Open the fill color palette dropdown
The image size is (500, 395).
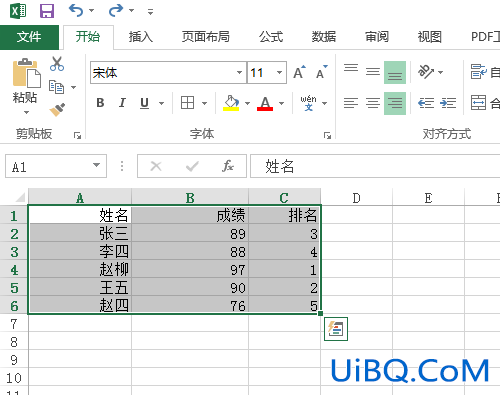(x=247, y=103)
